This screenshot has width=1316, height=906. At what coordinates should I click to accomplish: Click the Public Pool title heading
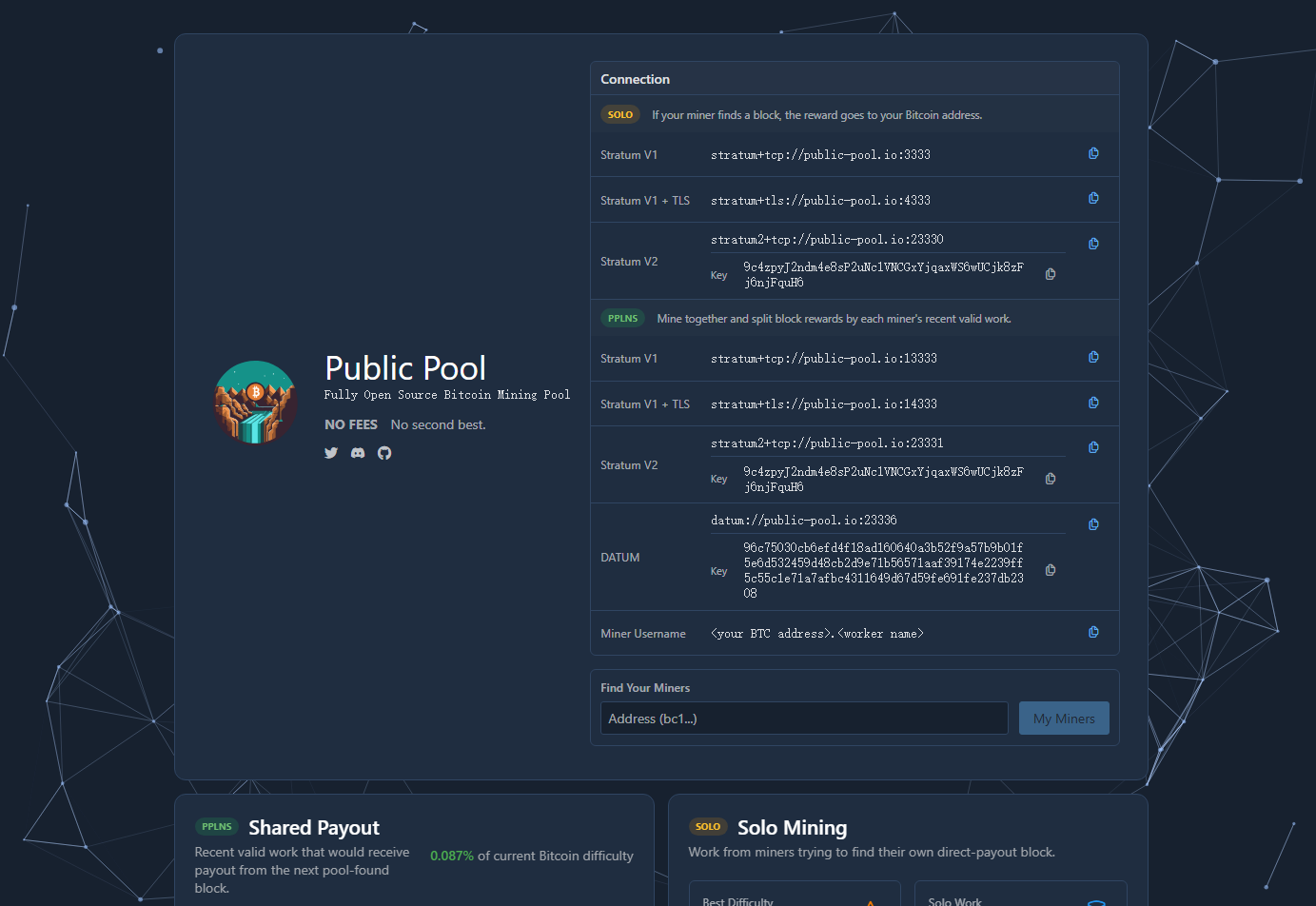(405, 367)
